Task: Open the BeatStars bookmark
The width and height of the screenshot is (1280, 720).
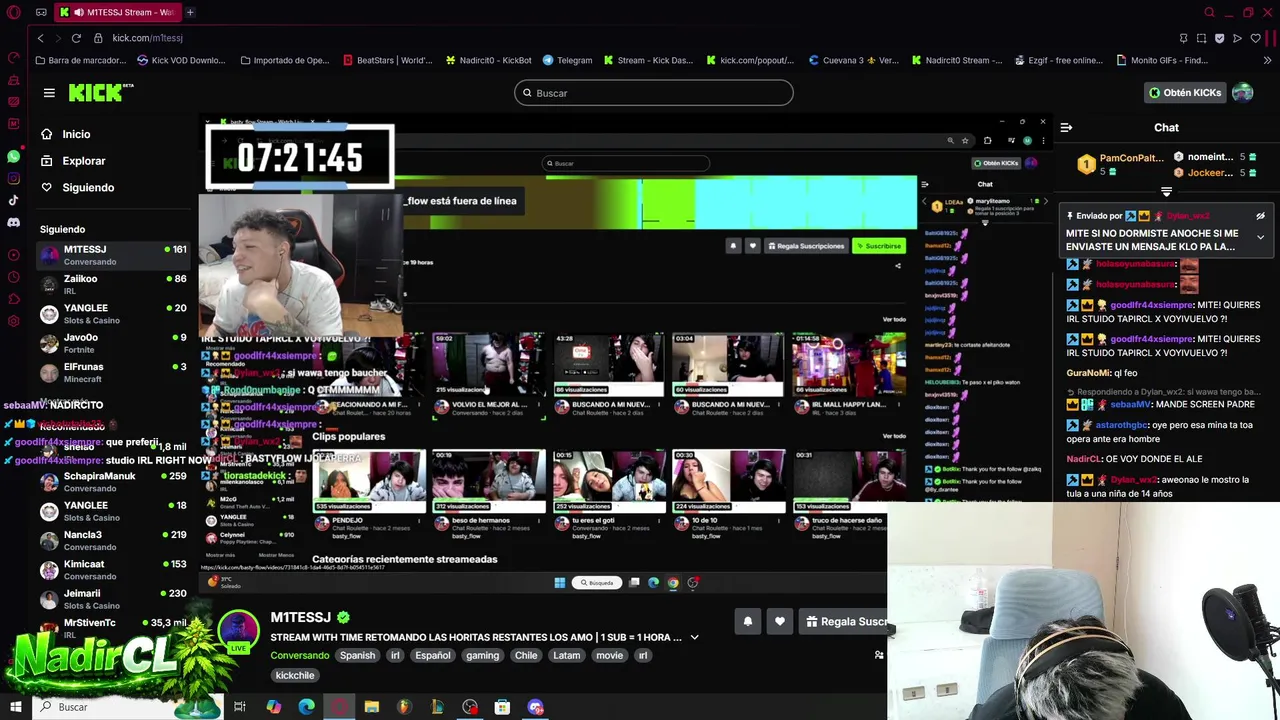Action: click(387, 60)
